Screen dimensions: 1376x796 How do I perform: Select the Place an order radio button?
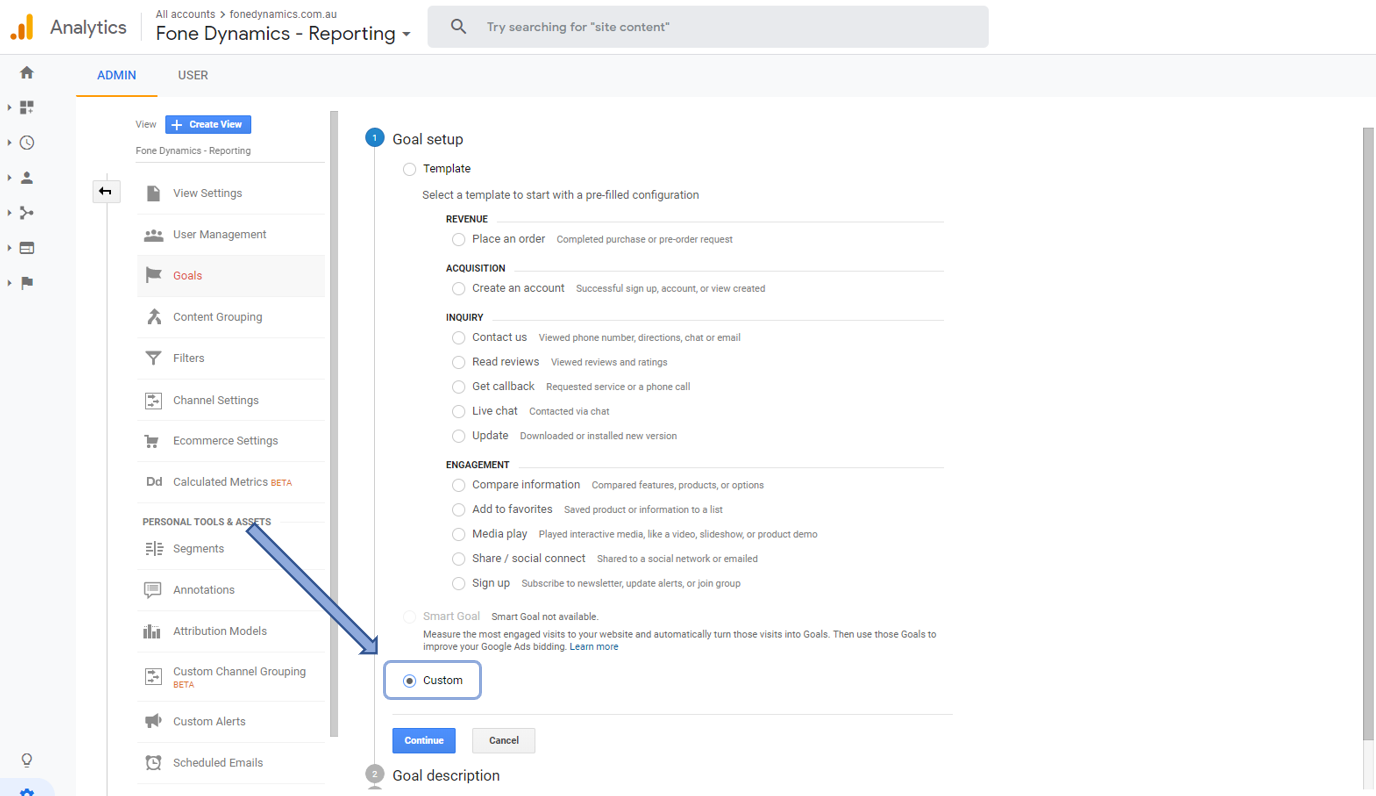pos(458,239)
